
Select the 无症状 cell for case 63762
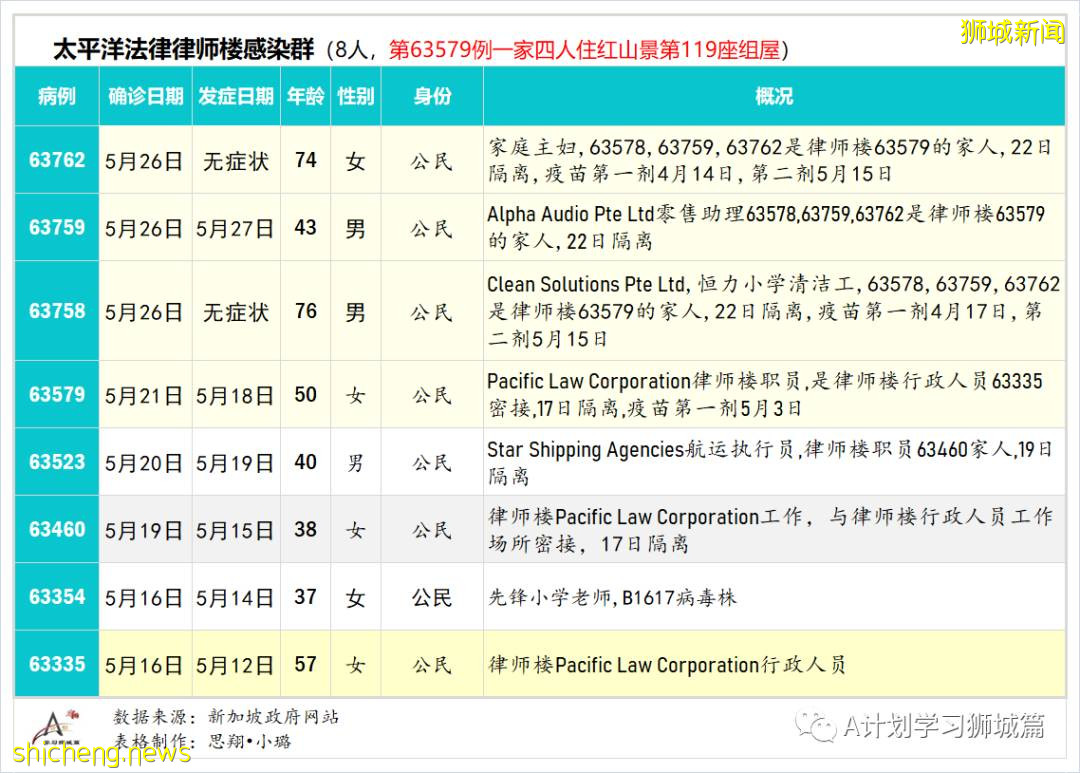tap(235, 160)
